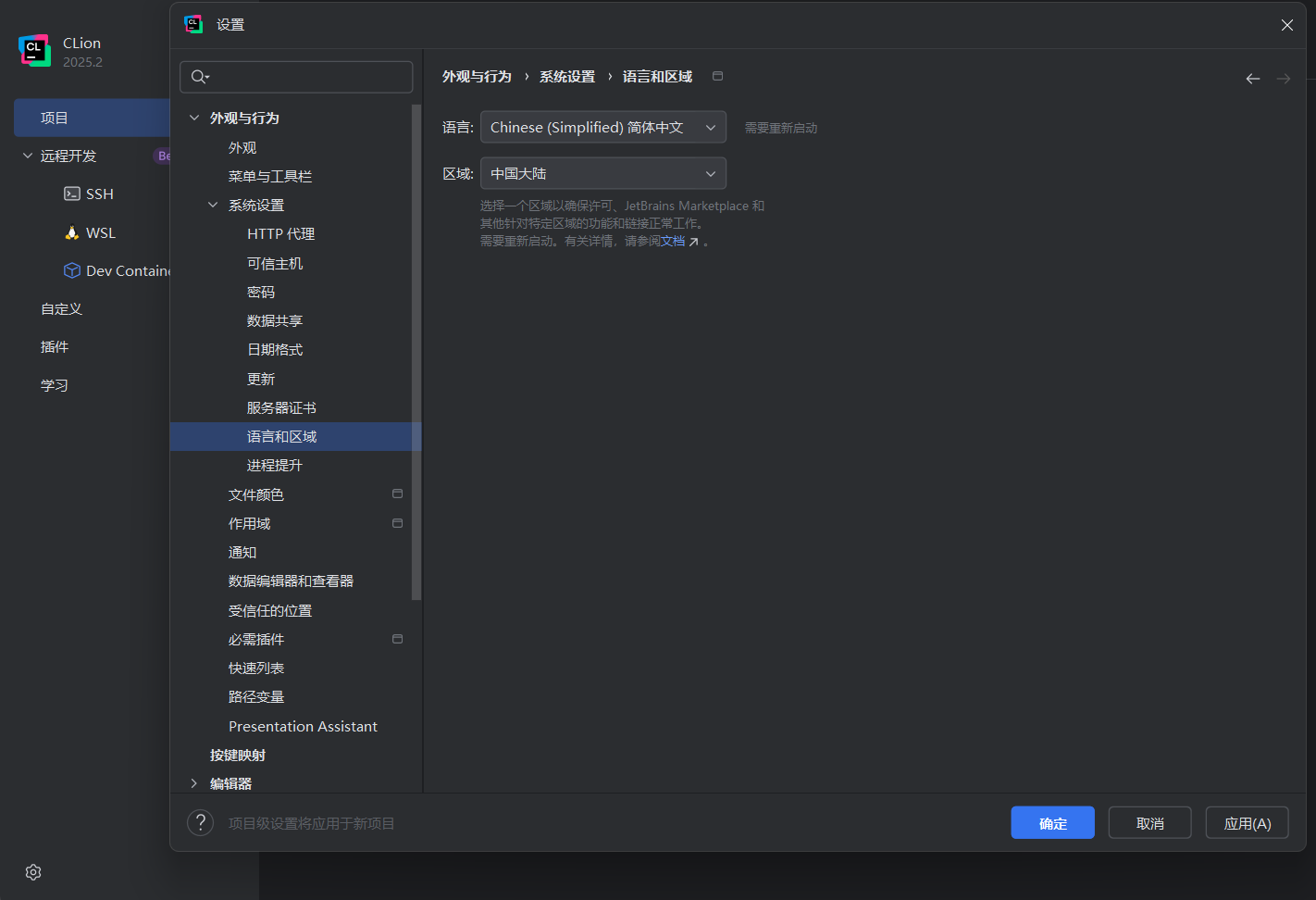Click the forward navigation arrow
Image resolution: width=1316 pixels, height=900 pixels.
1283,79
